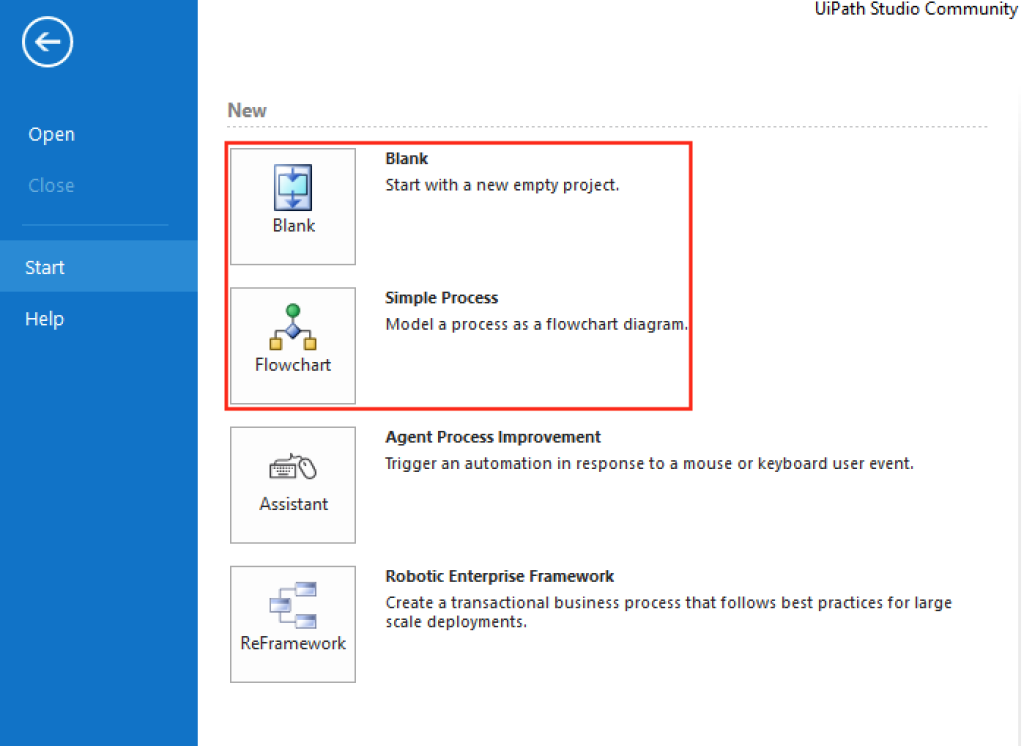The height and width of the screenshot is (746, 1024).
Task: Click the 'Agent Process Improvement' heading
Action: (493, 437)
